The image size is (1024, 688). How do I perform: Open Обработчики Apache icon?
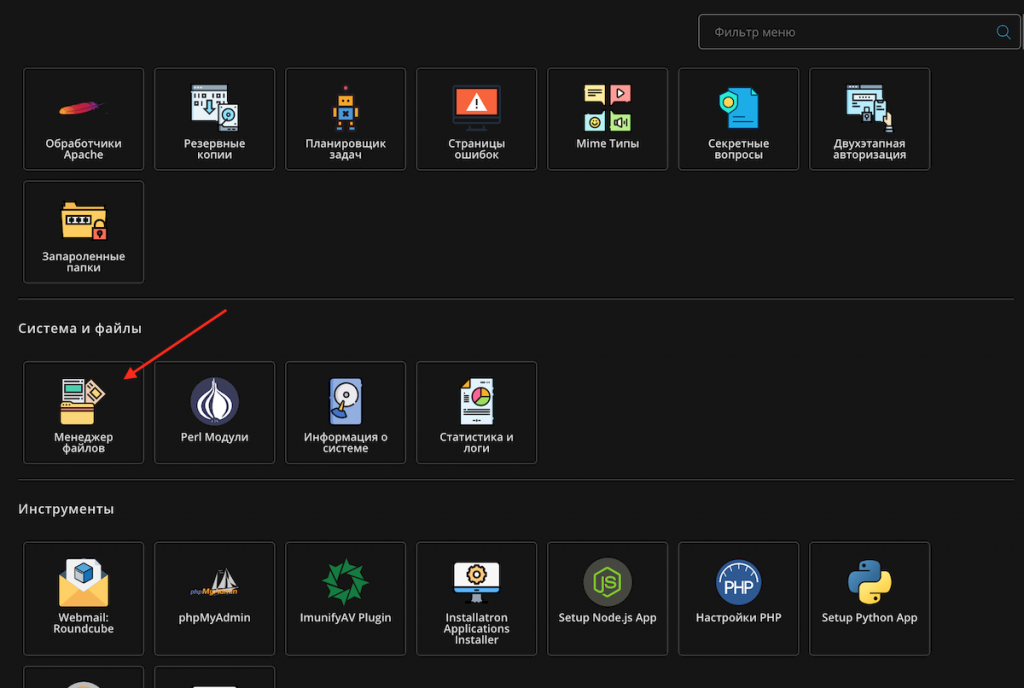tap(83, 119)
